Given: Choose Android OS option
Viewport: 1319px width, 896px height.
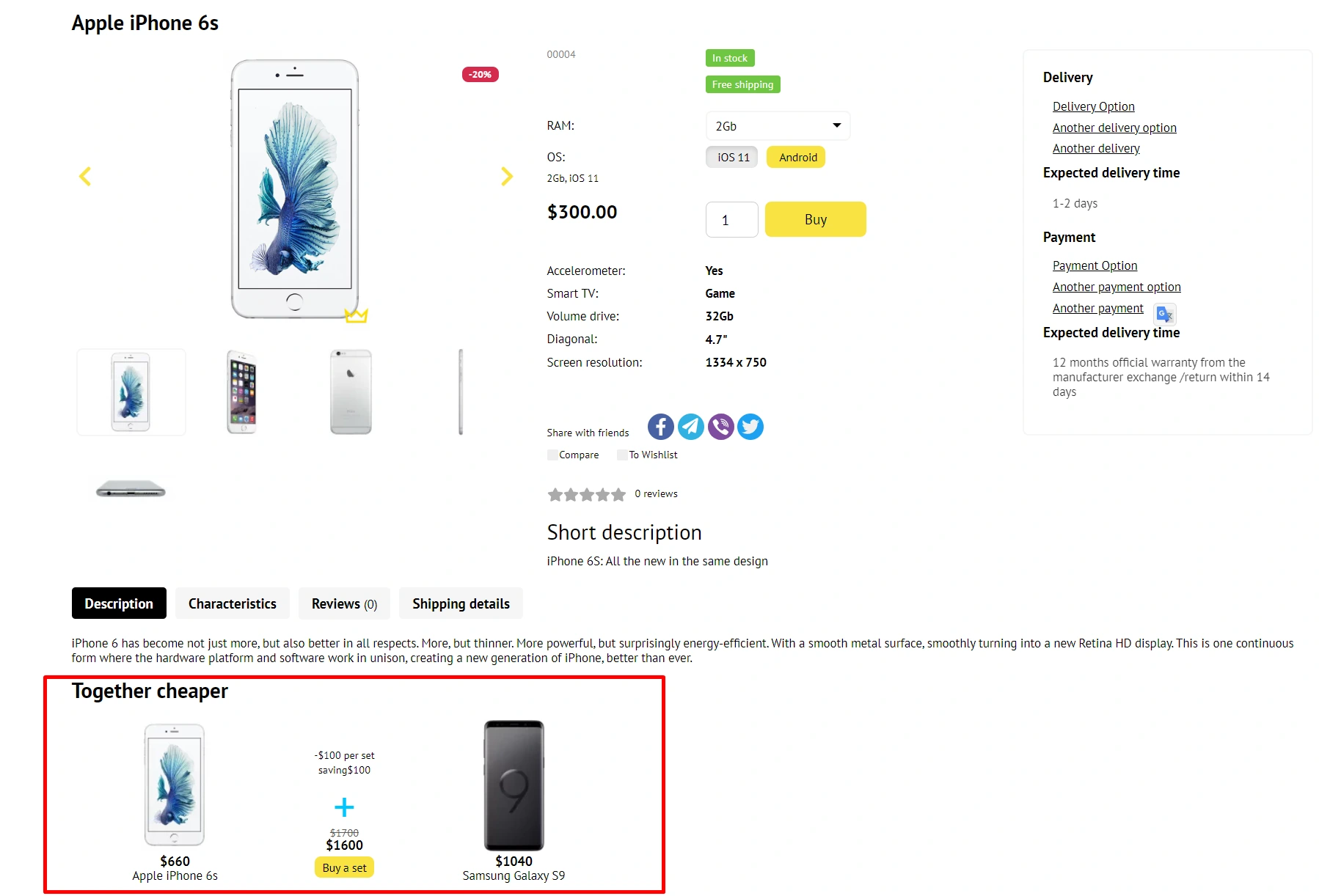Looking at the screenshot, I should 797,158.
